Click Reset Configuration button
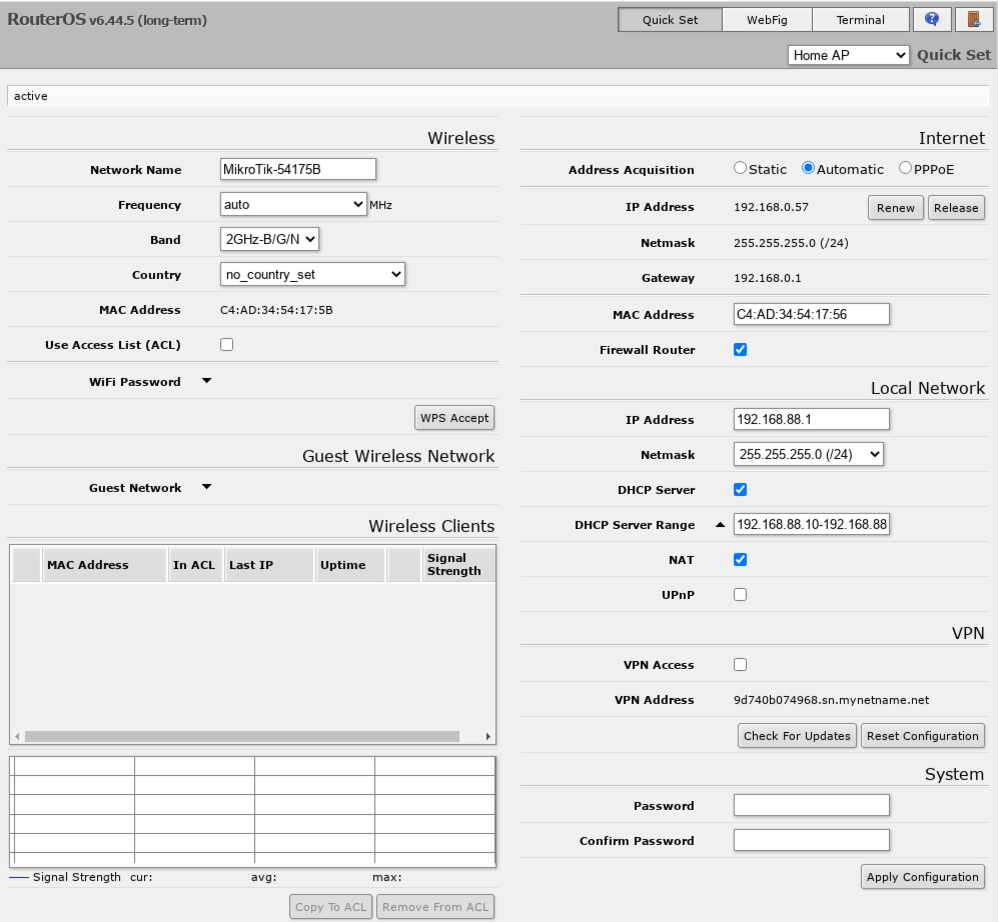 (922, 736)
